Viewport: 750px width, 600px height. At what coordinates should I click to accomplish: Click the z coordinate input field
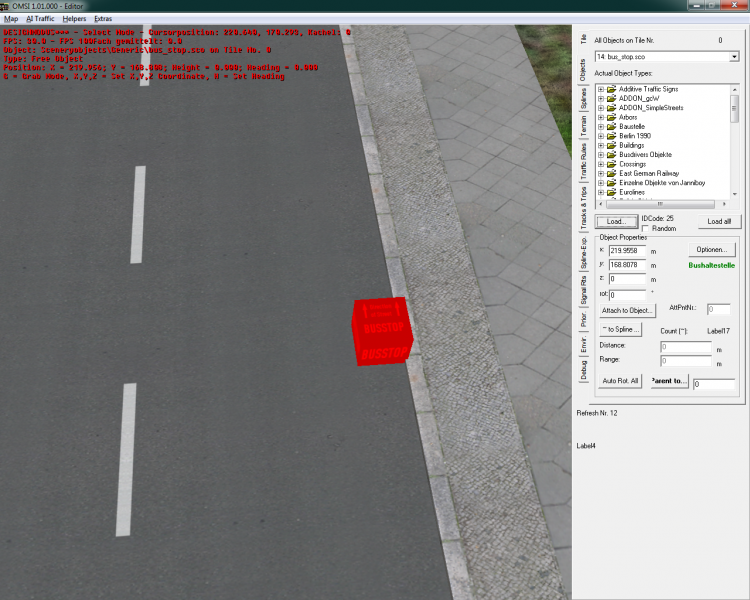click(x=627, y=278)
